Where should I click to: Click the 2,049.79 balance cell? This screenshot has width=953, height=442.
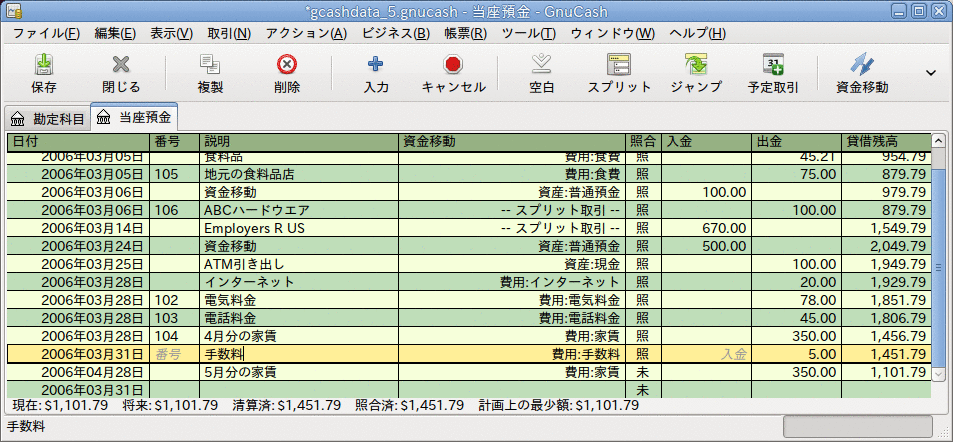pyautogui.click(x=886, y=246)
